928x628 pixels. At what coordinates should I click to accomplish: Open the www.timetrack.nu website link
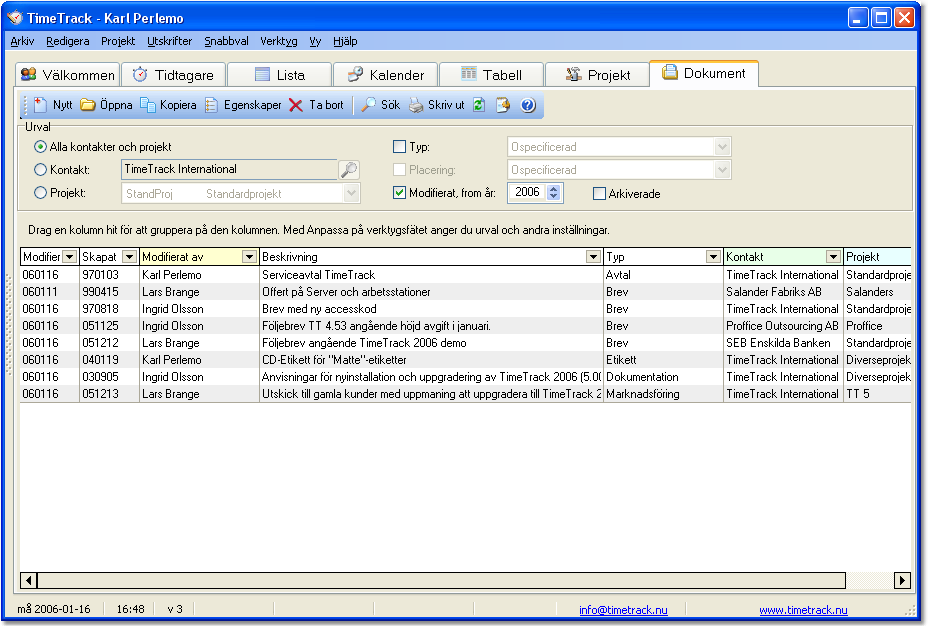(x=803, y=610)
